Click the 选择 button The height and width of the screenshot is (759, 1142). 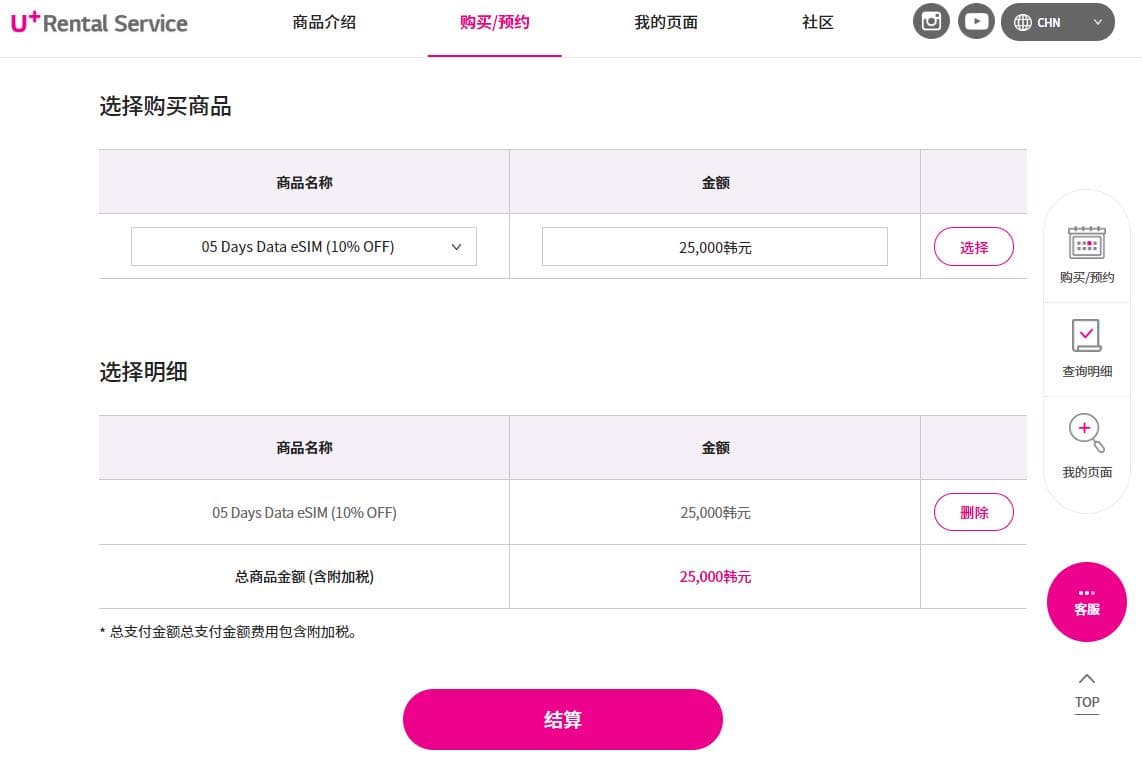pyautogui.click(x=974, y=246)
